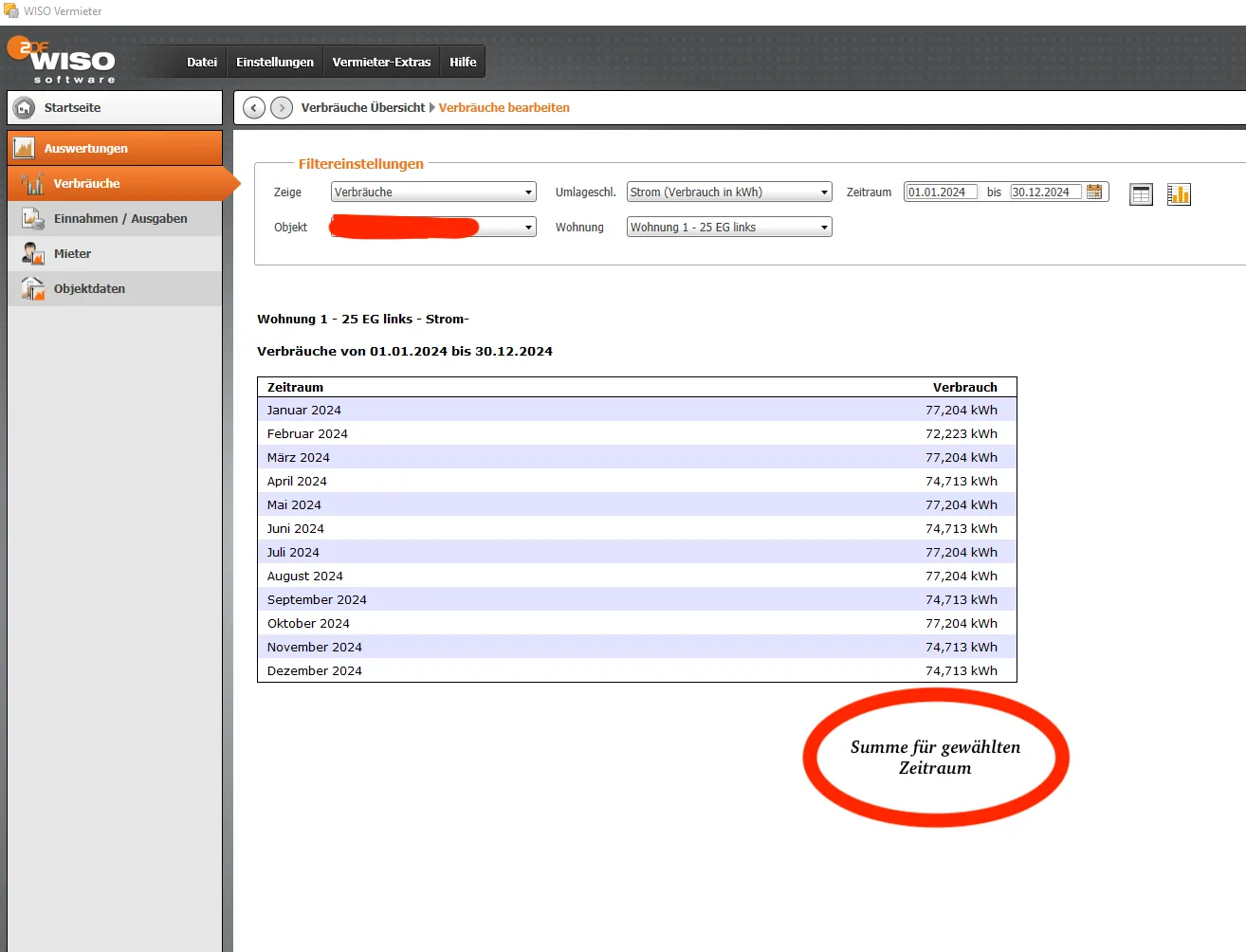This screenshot has height=952, width=1246.
Task: Open the Objekt dropdown list
Action: (528, 228)
